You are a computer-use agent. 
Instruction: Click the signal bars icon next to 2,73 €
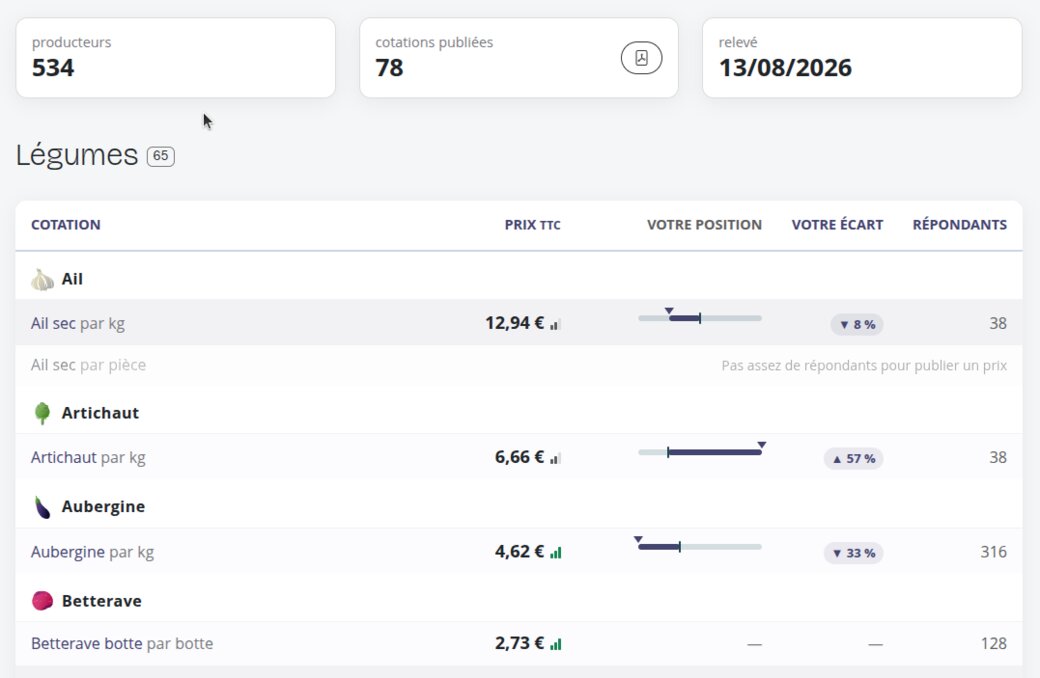coord(555,644)
